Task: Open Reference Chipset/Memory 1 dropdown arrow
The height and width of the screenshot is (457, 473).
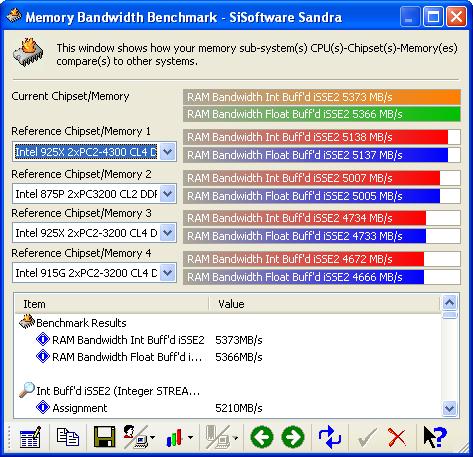Action: point(167,152)
